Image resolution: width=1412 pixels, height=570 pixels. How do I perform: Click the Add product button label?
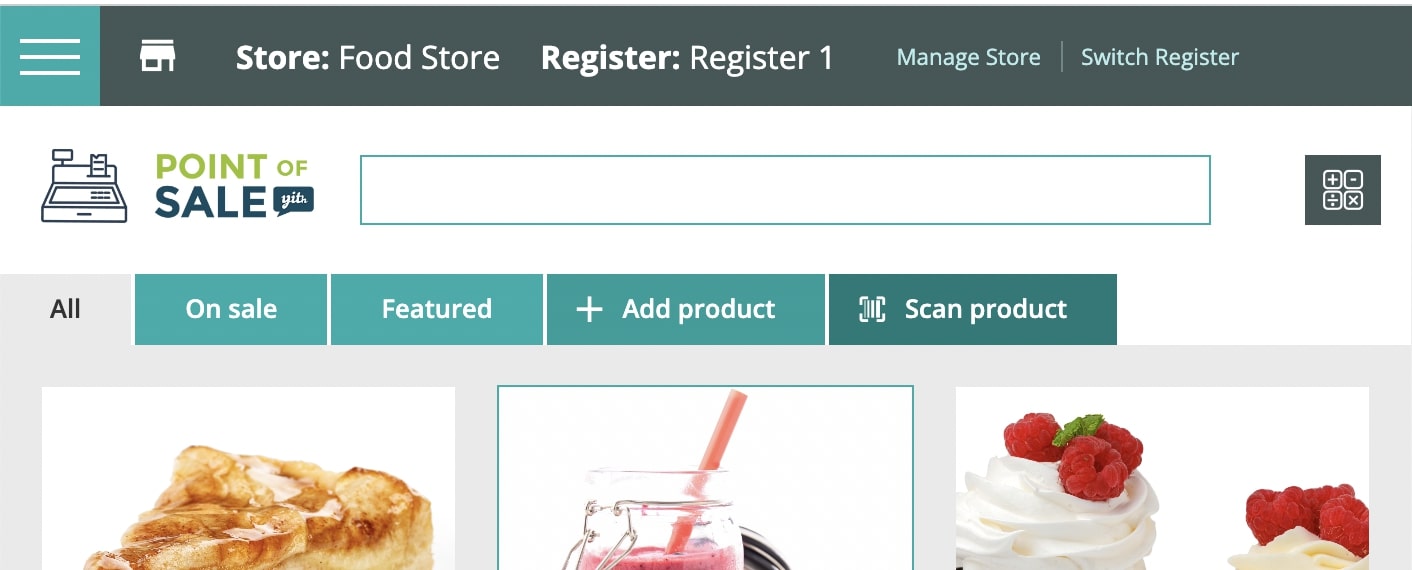[698, 309]
